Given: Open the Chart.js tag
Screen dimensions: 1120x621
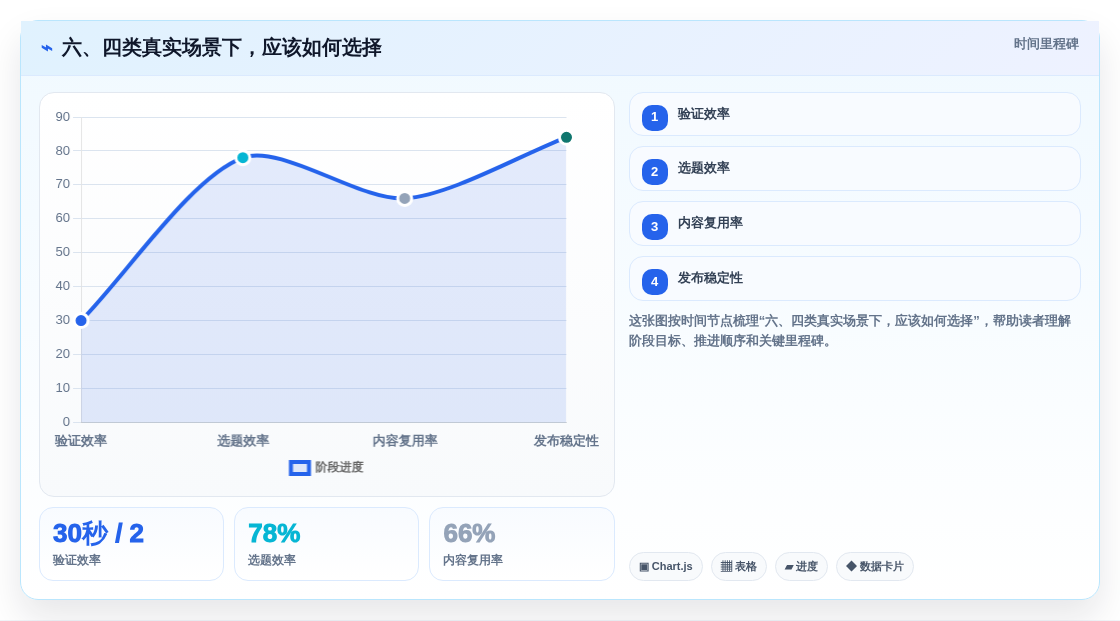Looking at the screenshot, I should pyautogui.click(x=666, y=567).
